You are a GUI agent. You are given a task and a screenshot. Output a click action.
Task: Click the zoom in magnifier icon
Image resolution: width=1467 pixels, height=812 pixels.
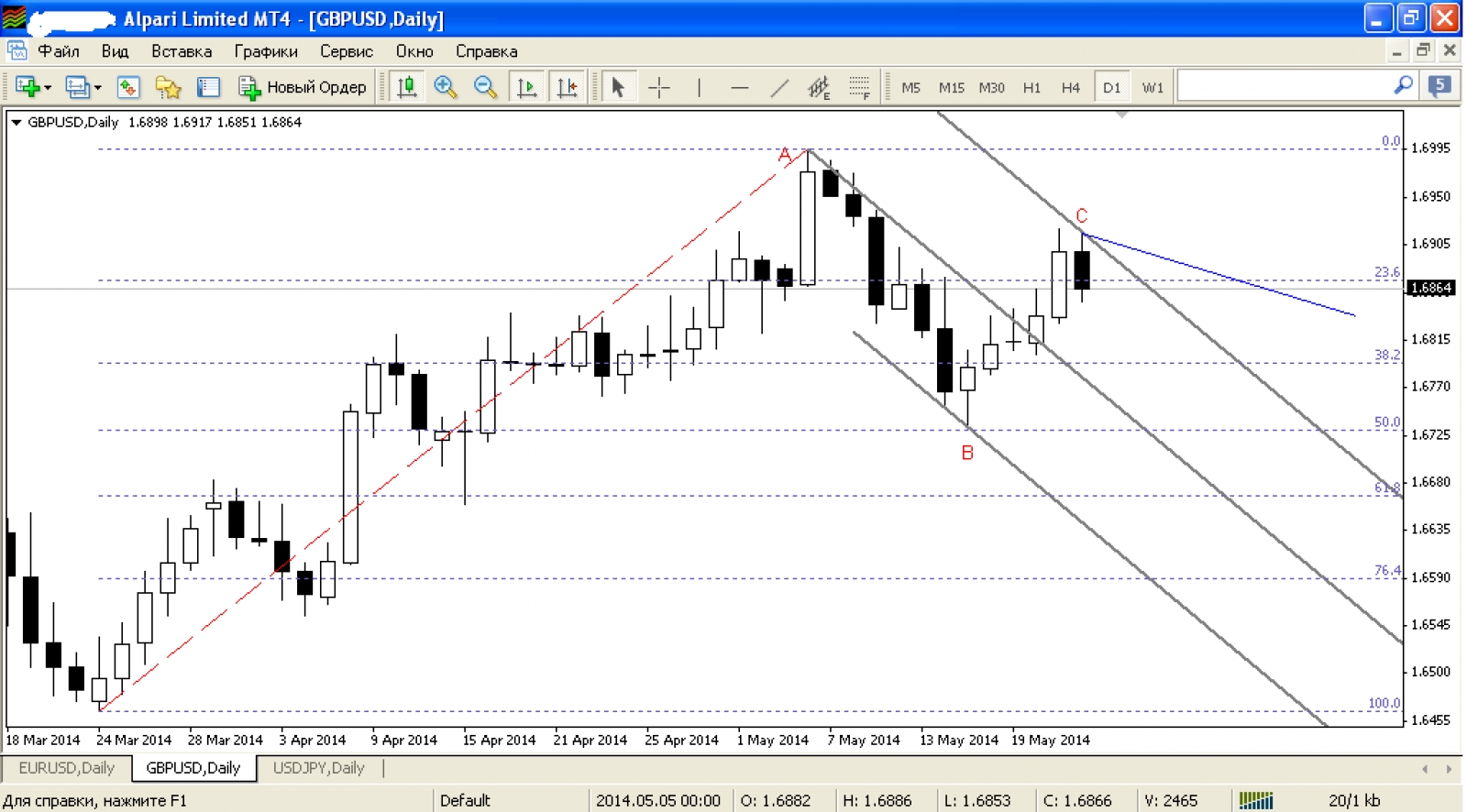[x=446, y=87]
